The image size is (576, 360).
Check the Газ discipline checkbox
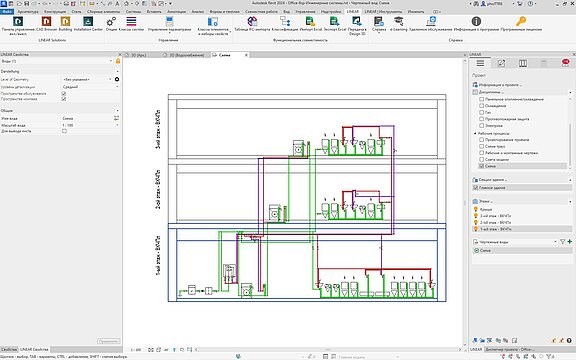(x=481, y=112)
